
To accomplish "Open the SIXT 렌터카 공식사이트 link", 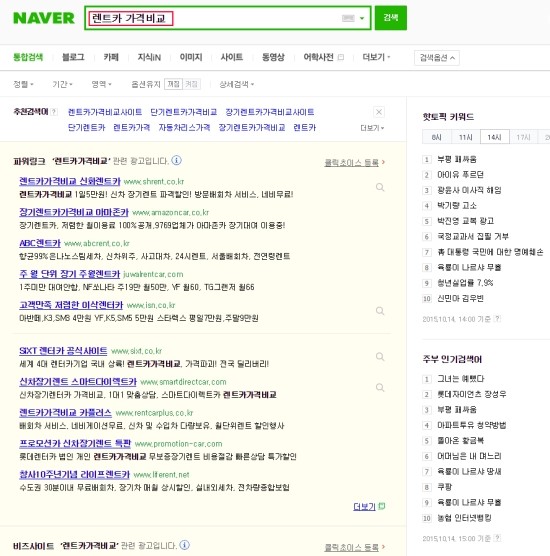I will click(x=63, y=351).
